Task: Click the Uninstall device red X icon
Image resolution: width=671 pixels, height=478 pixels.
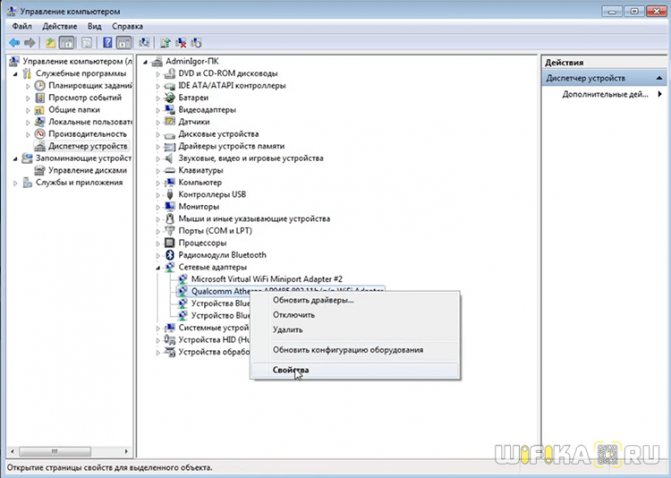Action: coord(181,43)
